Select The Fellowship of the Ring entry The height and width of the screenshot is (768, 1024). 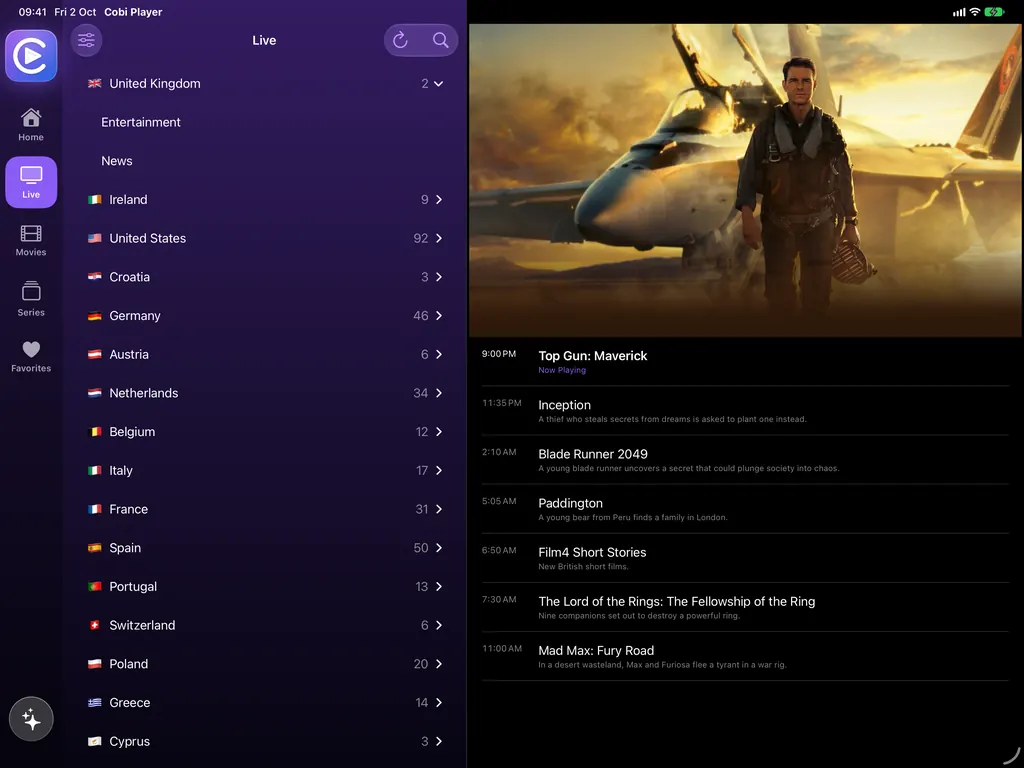pos(745,607)
